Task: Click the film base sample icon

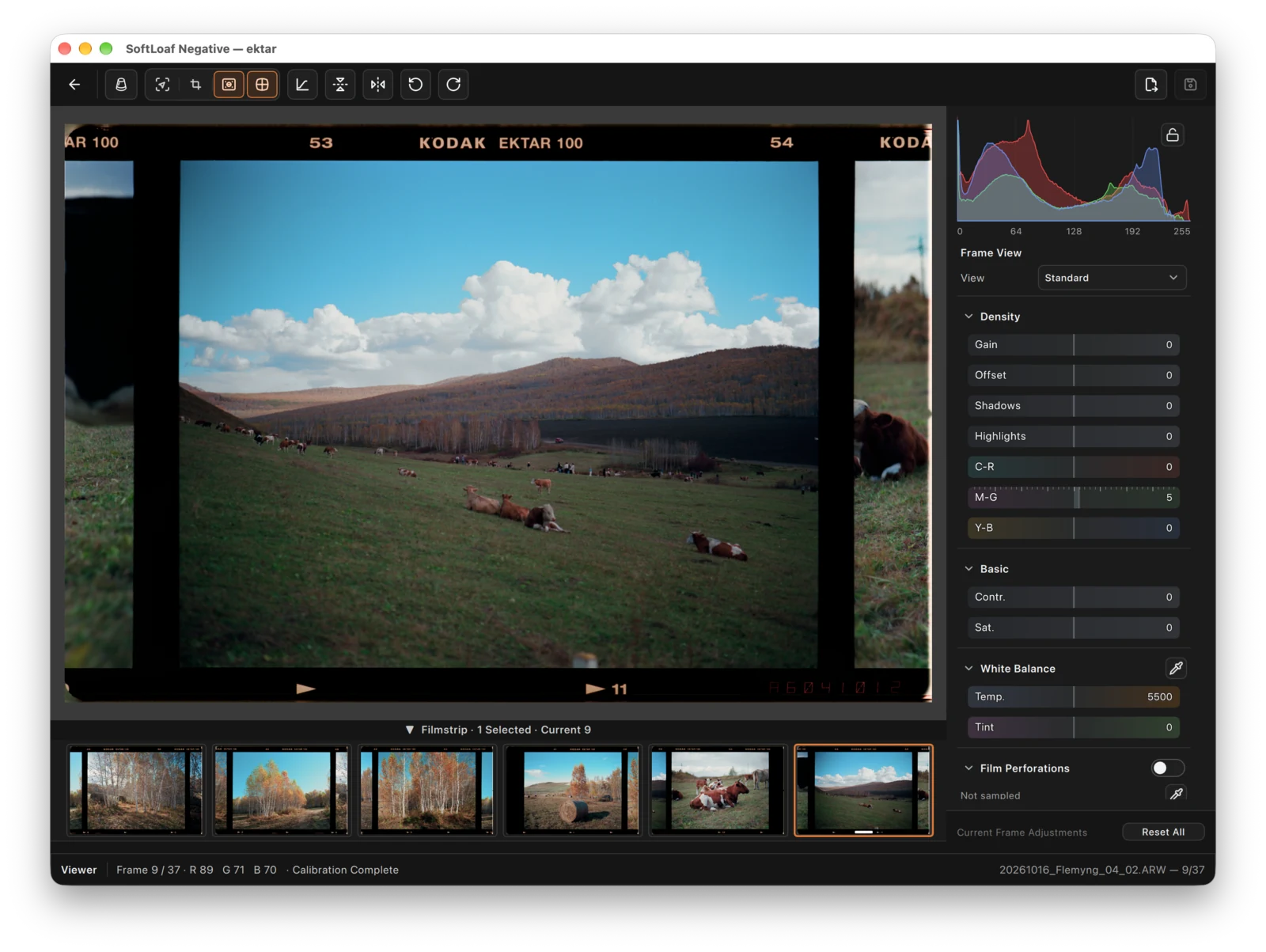Action: tap(121, 85)
